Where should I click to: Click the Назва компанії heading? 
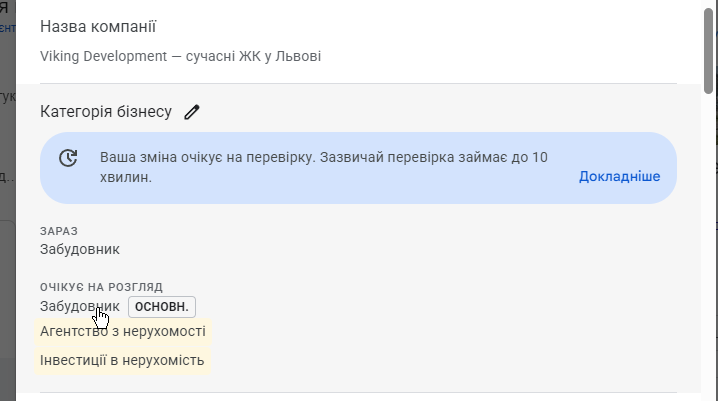(x=98, y=27)
